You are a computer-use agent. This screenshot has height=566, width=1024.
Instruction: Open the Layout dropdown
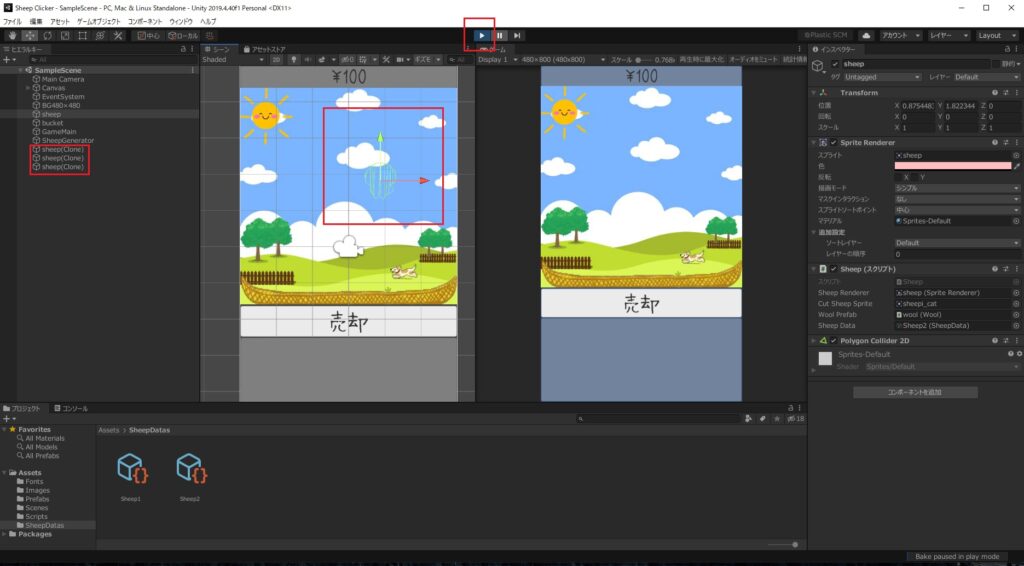(996, 36)
